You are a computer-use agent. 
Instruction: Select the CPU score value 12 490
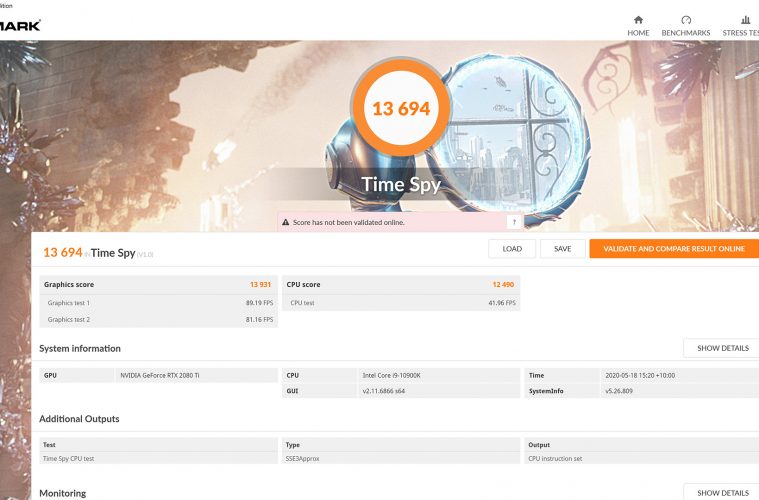click(503, 285)
